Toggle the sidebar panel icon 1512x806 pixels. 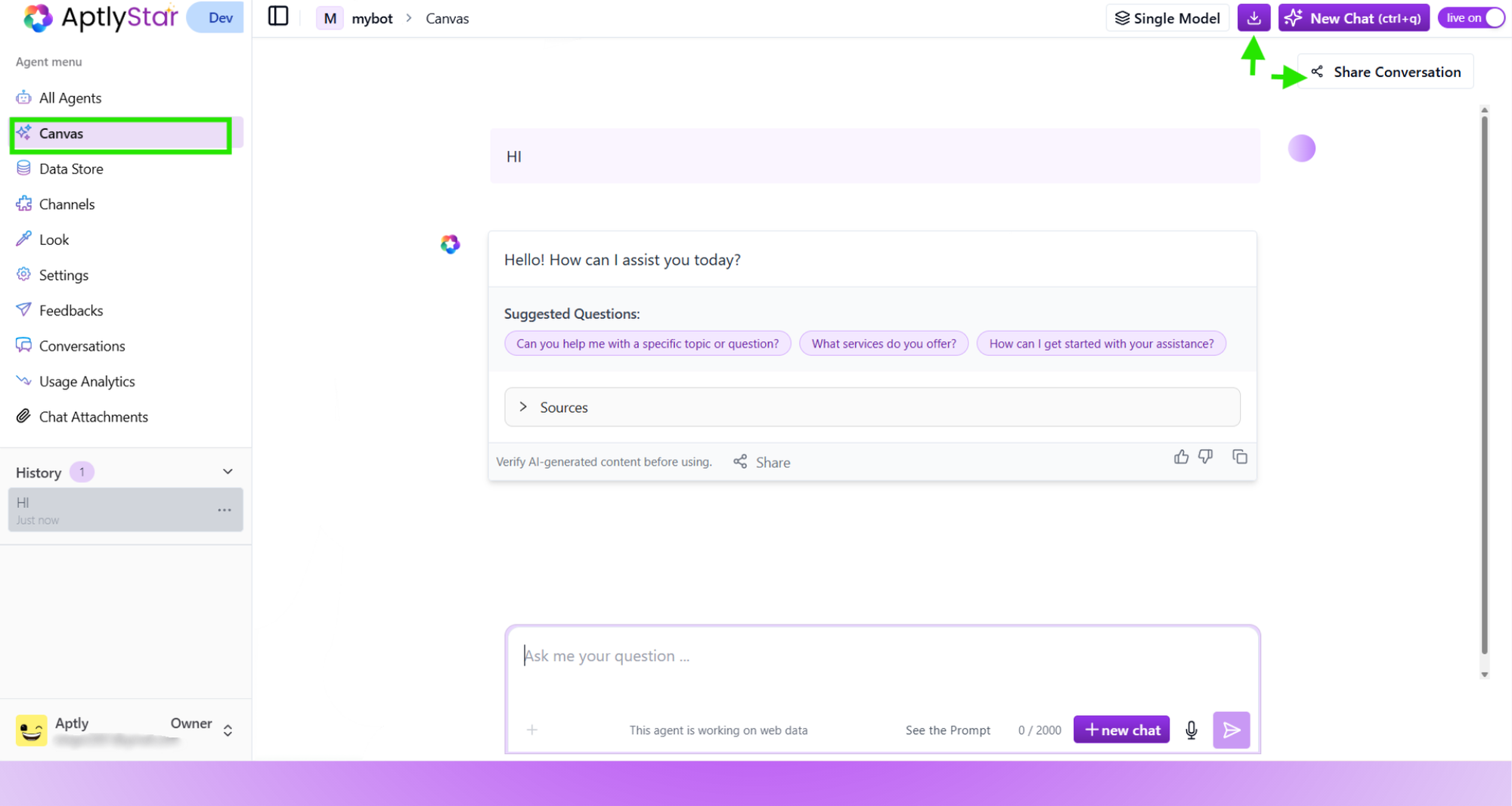click(278, 17)
